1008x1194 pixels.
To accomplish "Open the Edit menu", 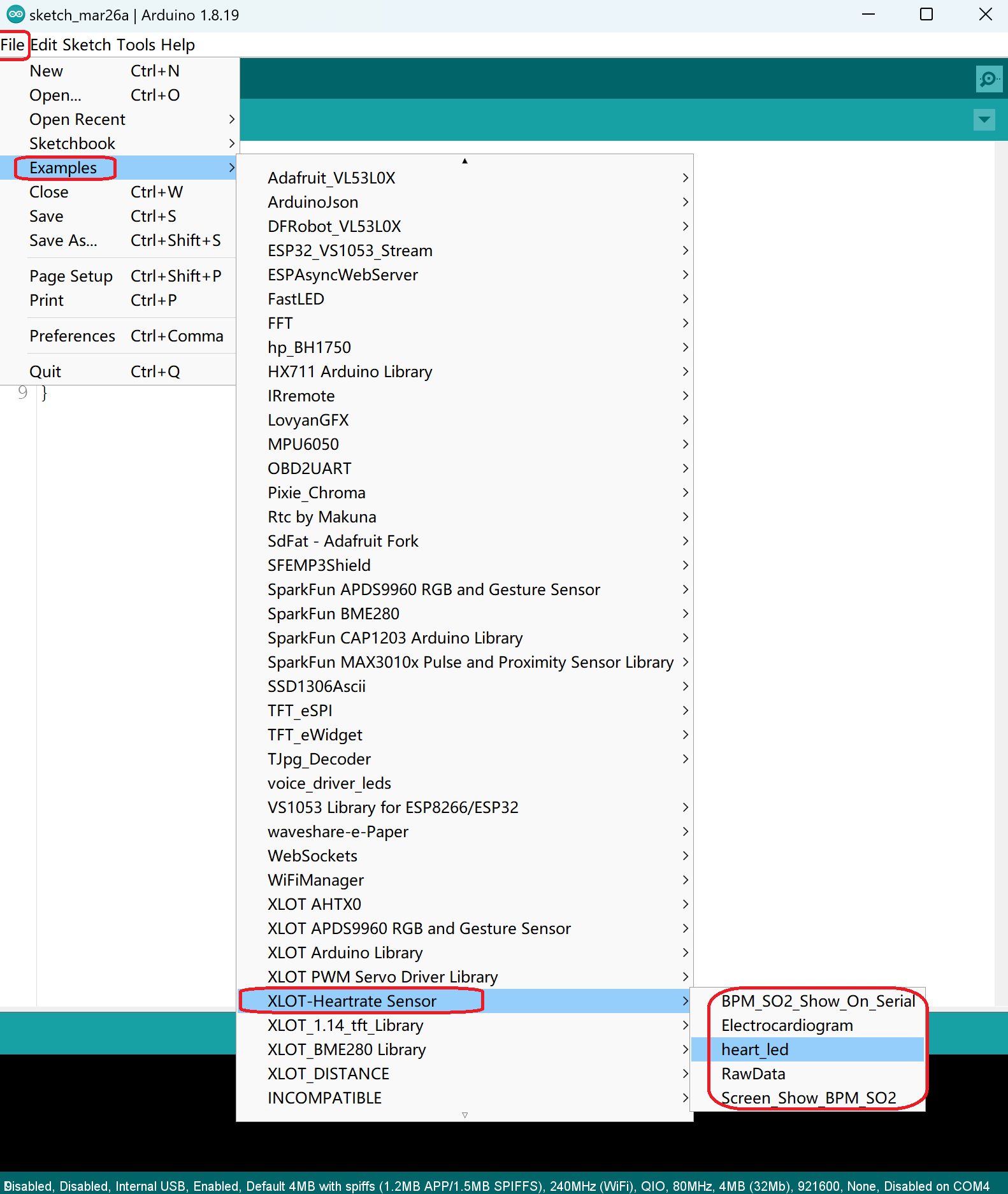I will [x=44, y=45].
